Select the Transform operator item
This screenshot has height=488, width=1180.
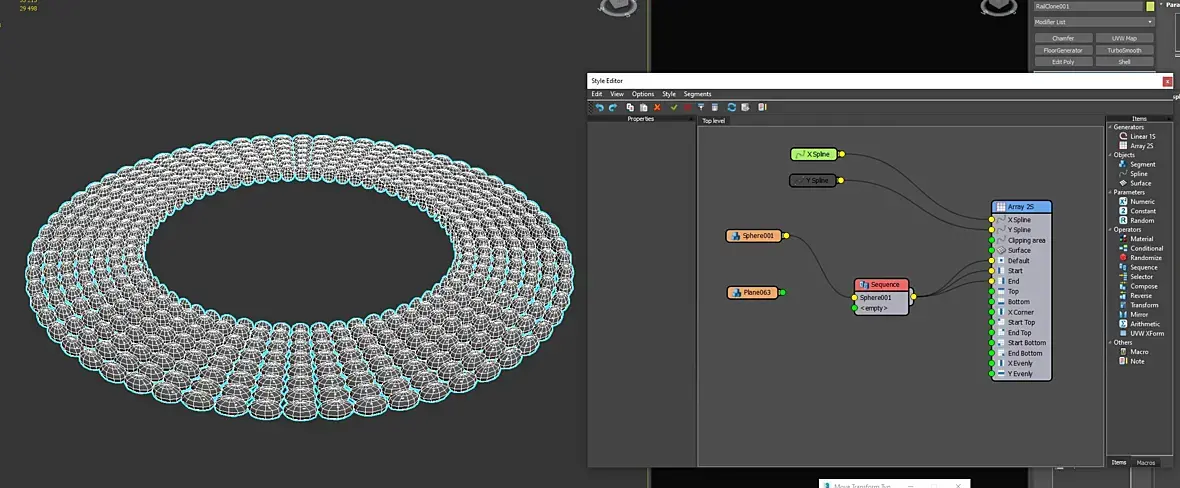click(x=1139, y=305)
